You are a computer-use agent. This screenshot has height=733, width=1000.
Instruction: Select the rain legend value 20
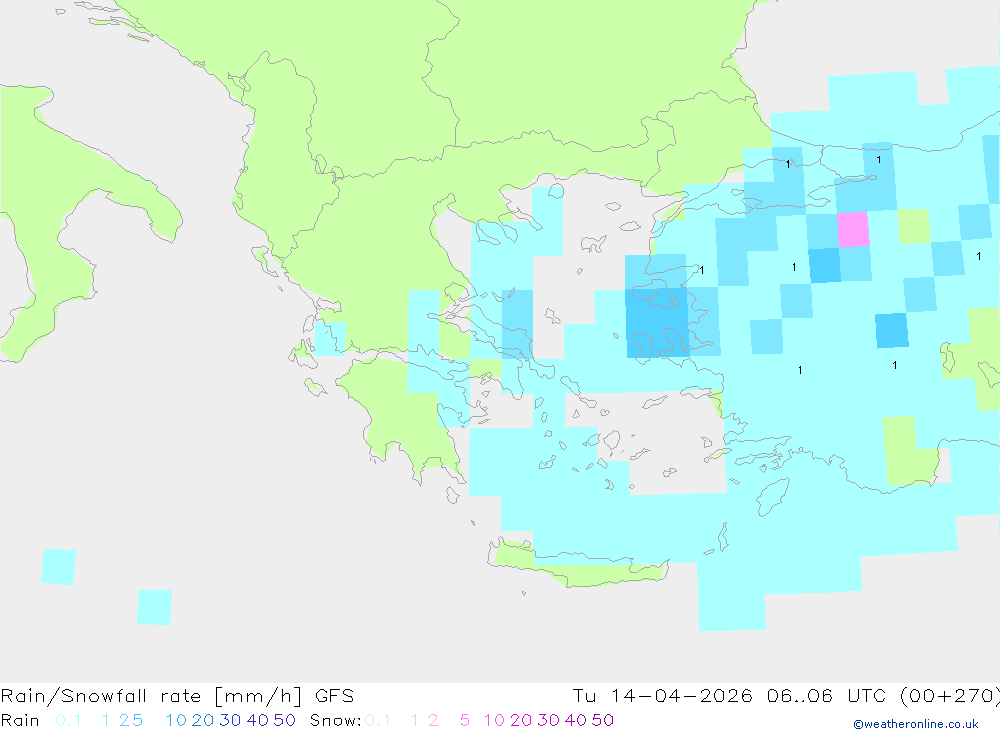tap(203, 720)
